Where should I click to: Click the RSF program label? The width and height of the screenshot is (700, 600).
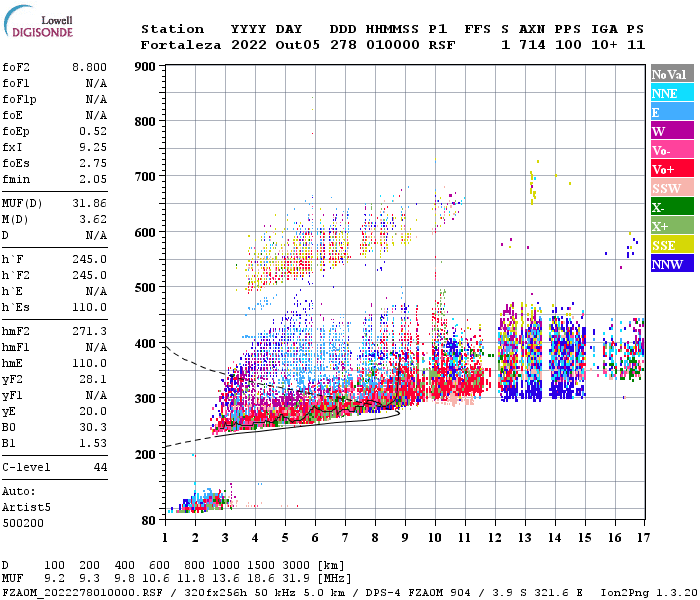(442, 45)
